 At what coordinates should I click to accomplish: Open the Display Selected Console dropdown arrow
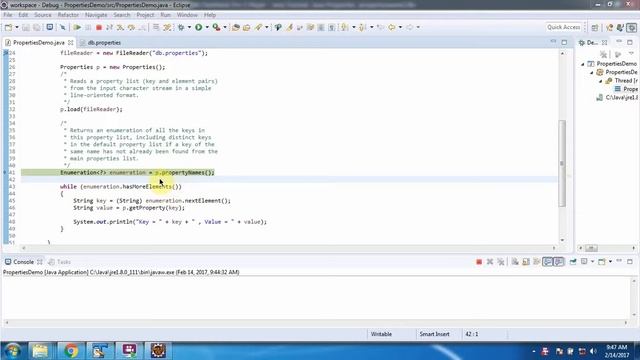point(592,262)
